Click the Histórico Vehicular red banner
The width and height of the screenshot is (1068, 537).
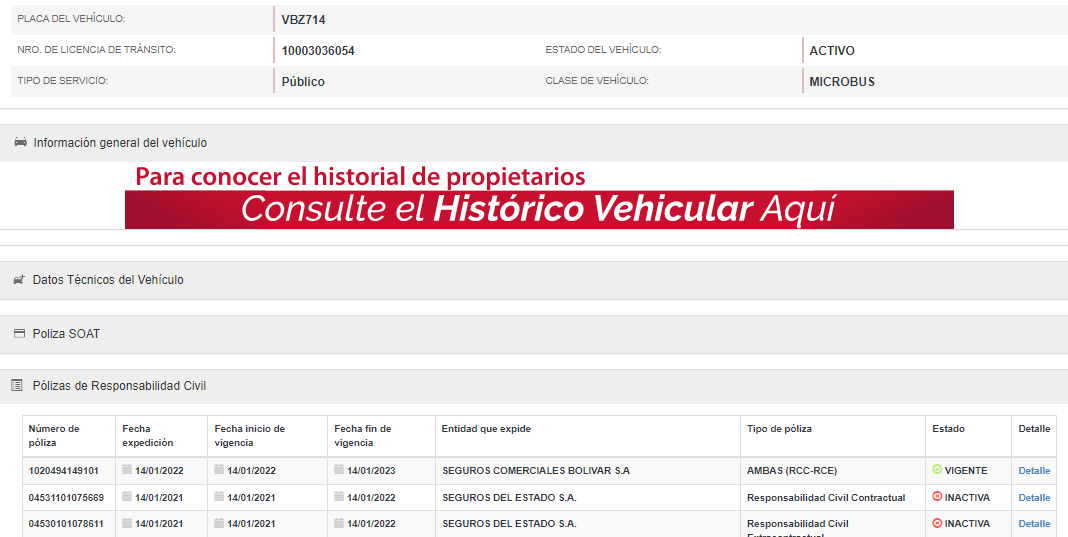[539, 209]
